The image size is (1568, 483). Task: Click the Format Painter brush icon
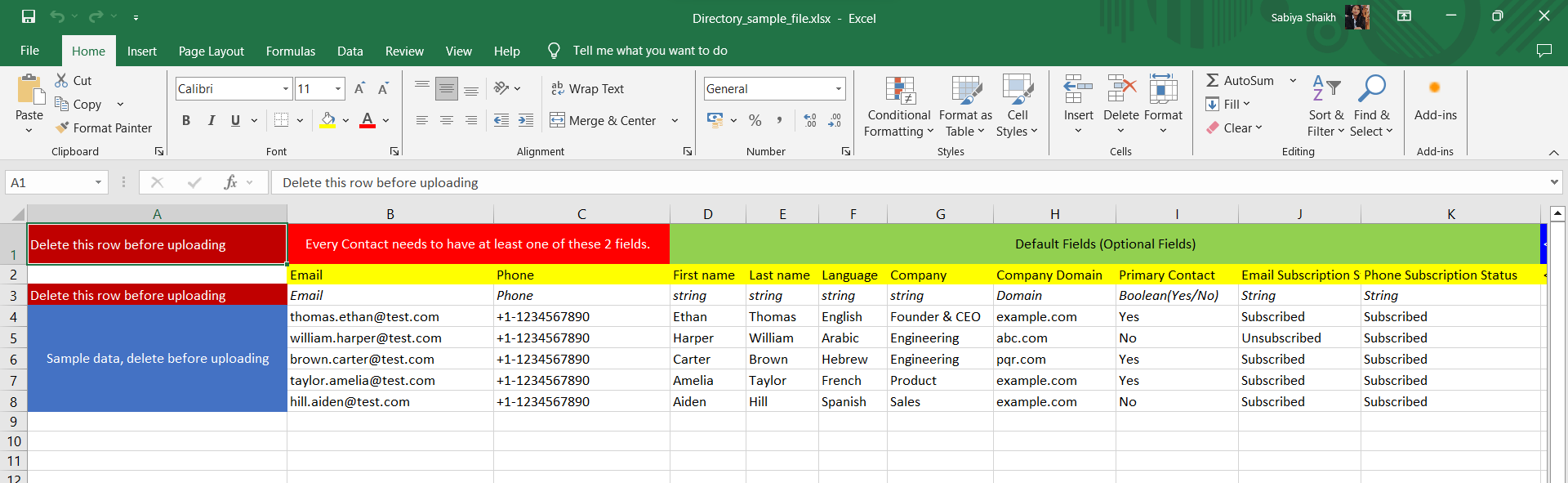[62, 128]
